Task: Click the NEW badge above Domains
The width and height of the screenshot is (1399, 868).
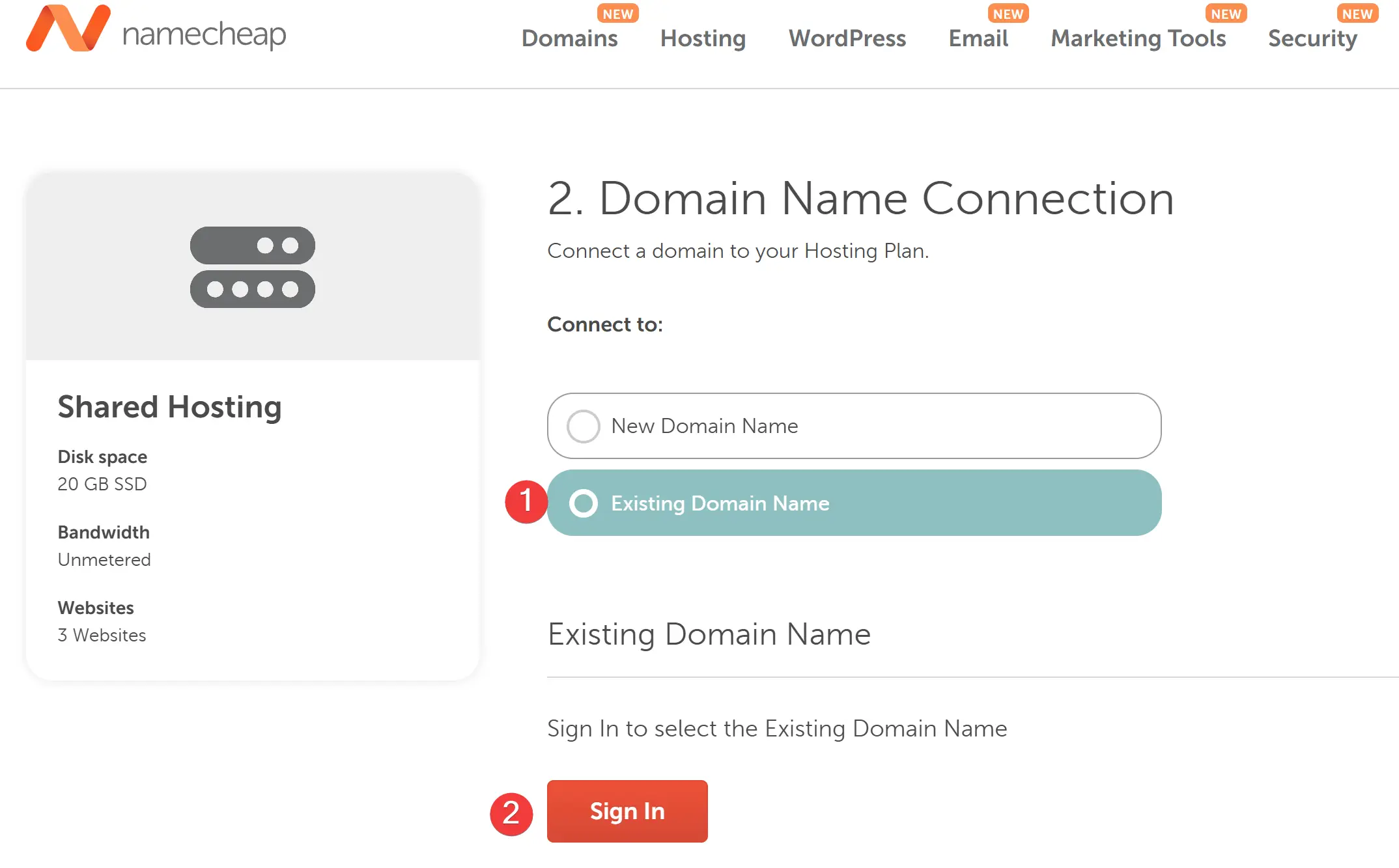Action: (x=617, y=14)
